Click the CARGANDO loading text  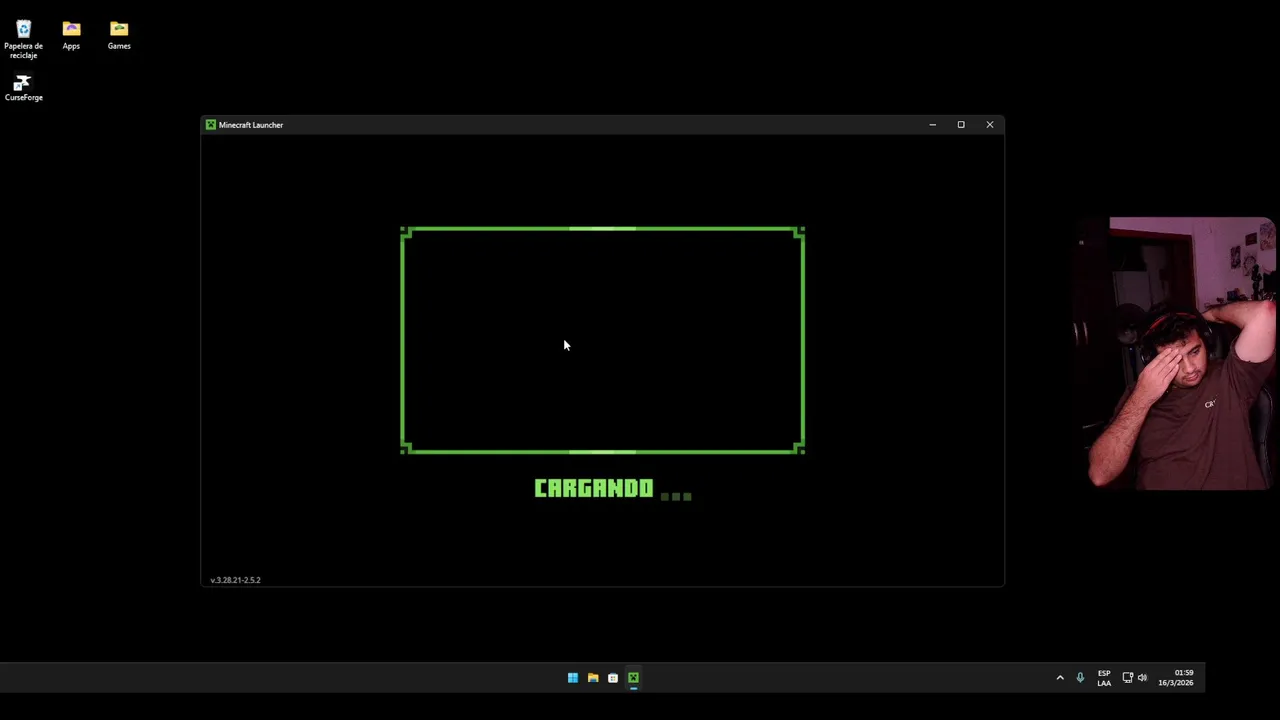(593, 488)
